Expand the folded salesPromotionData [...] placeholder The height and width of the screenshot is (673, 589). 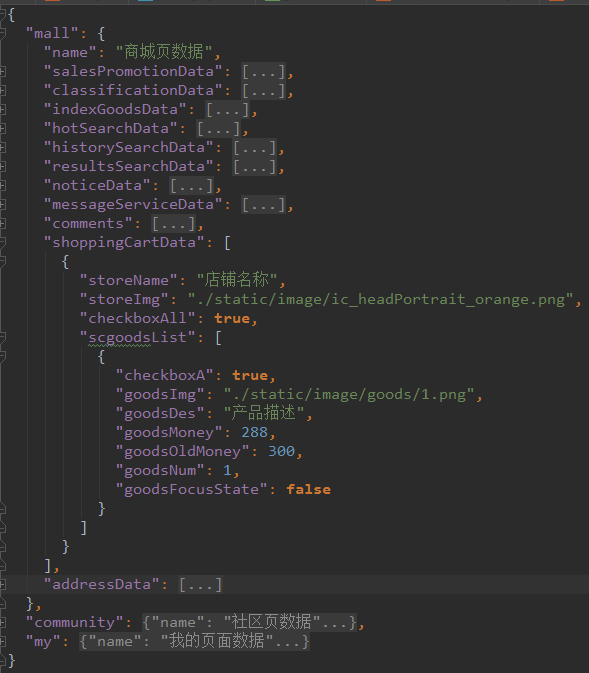[263, 71]
